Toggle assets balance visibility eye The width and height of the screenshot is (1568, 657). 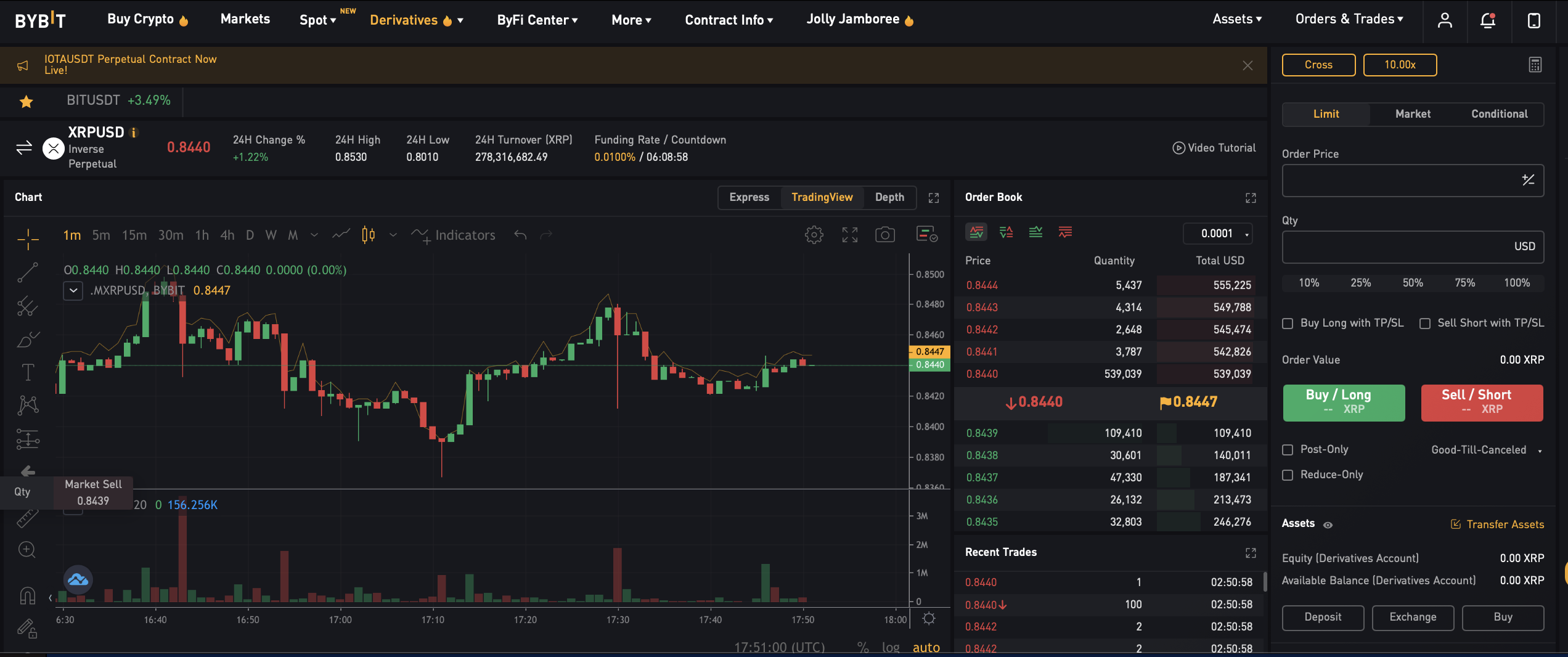1328,525
